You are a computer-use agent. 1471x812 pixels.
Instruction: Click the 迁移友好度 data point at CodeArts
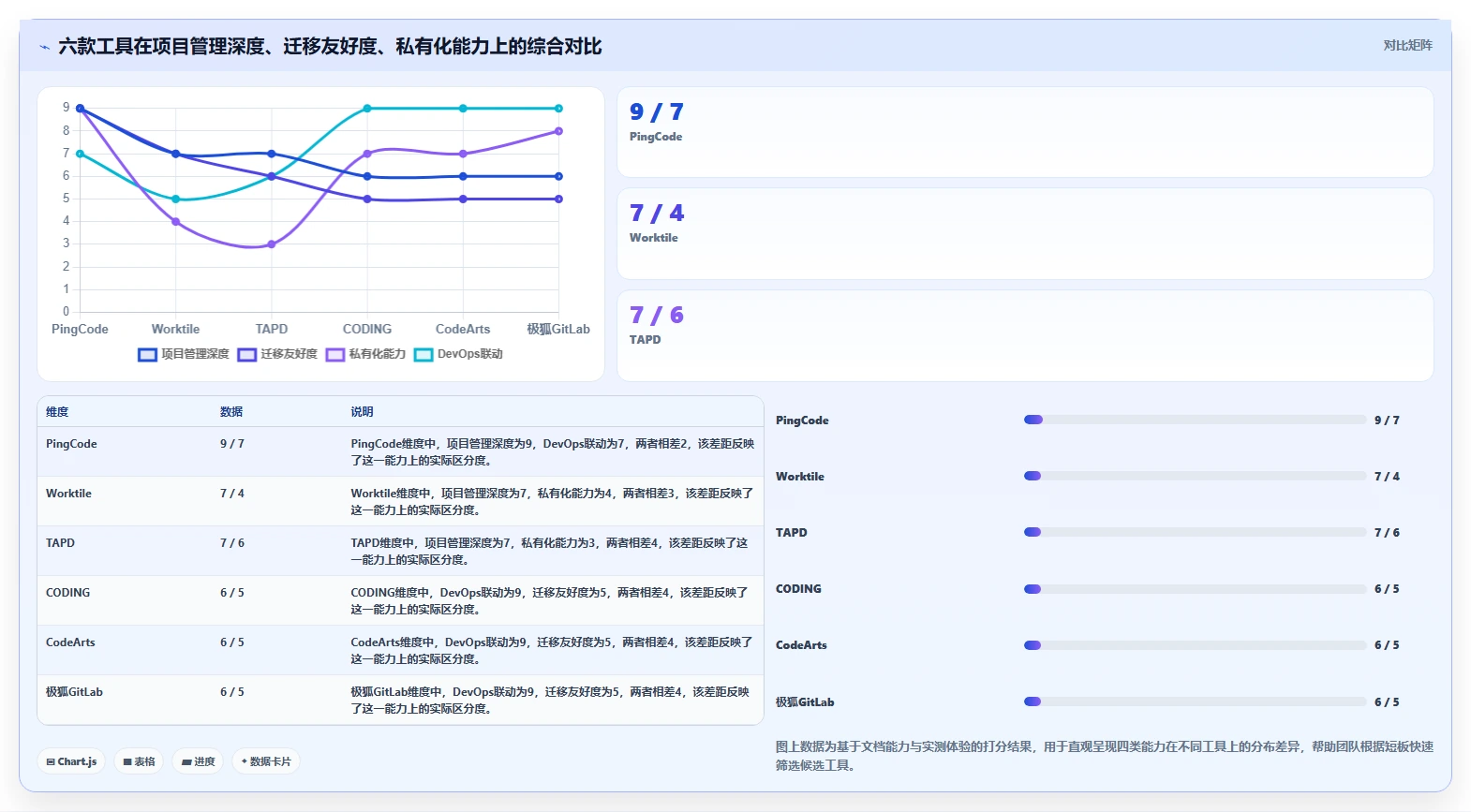tap(463, 199)
